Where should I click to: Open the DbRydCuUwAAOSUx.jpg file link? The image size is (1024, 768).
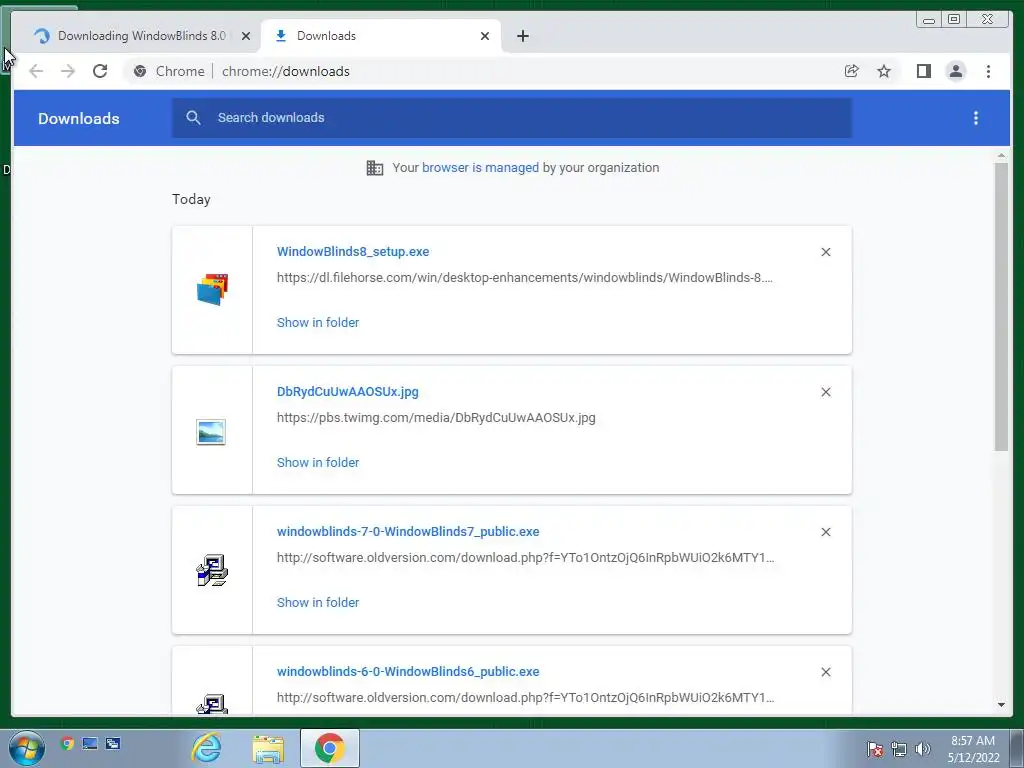(347, 392)
